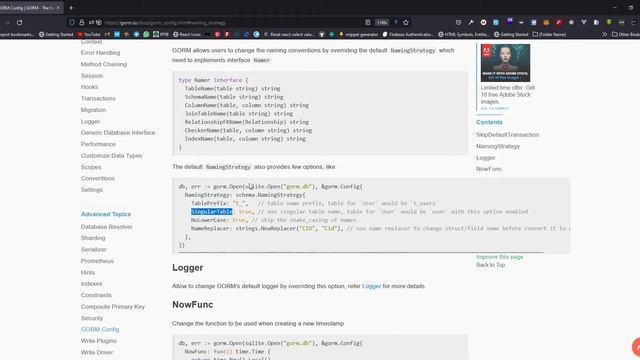This screenshot has width=640, height=360.
Task: Click the NowFunc section heading
Action: 193,305
